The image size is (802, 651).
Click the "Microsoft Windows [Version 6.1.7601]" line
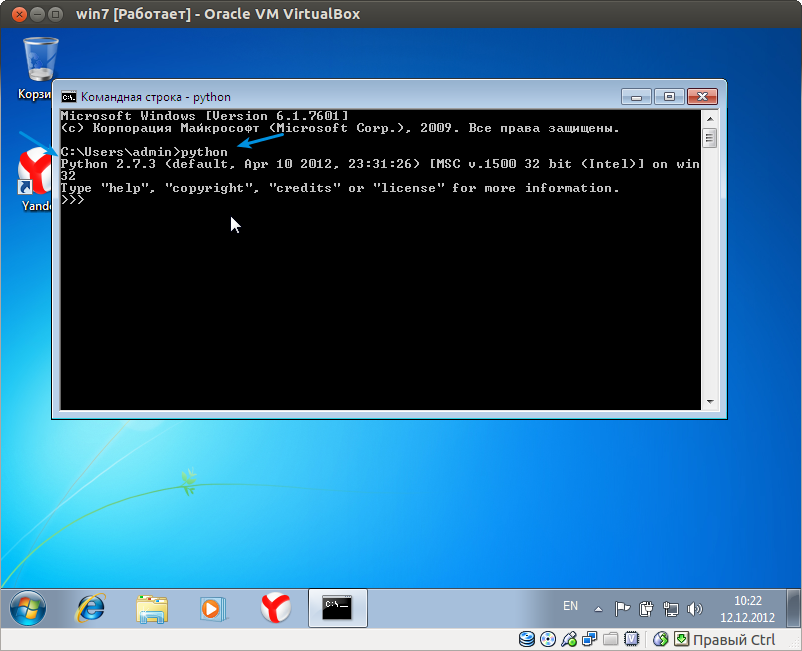tap(205, 116)
